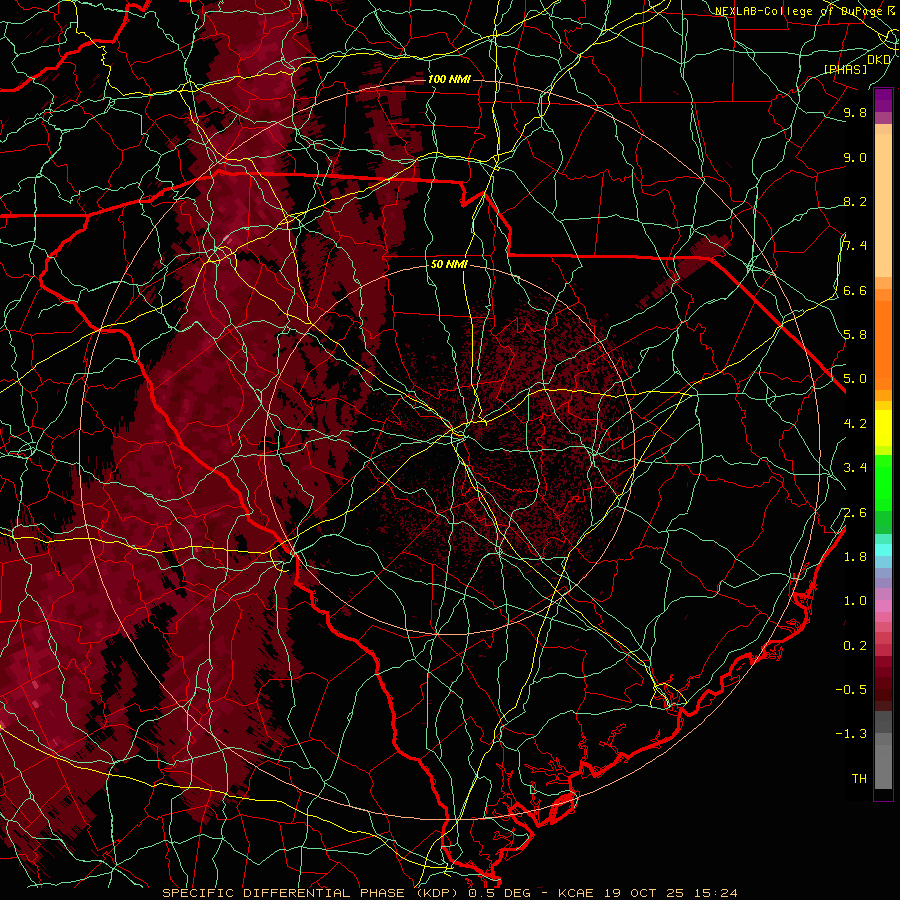Click the pink swatch near 1.0

[883, 606]
